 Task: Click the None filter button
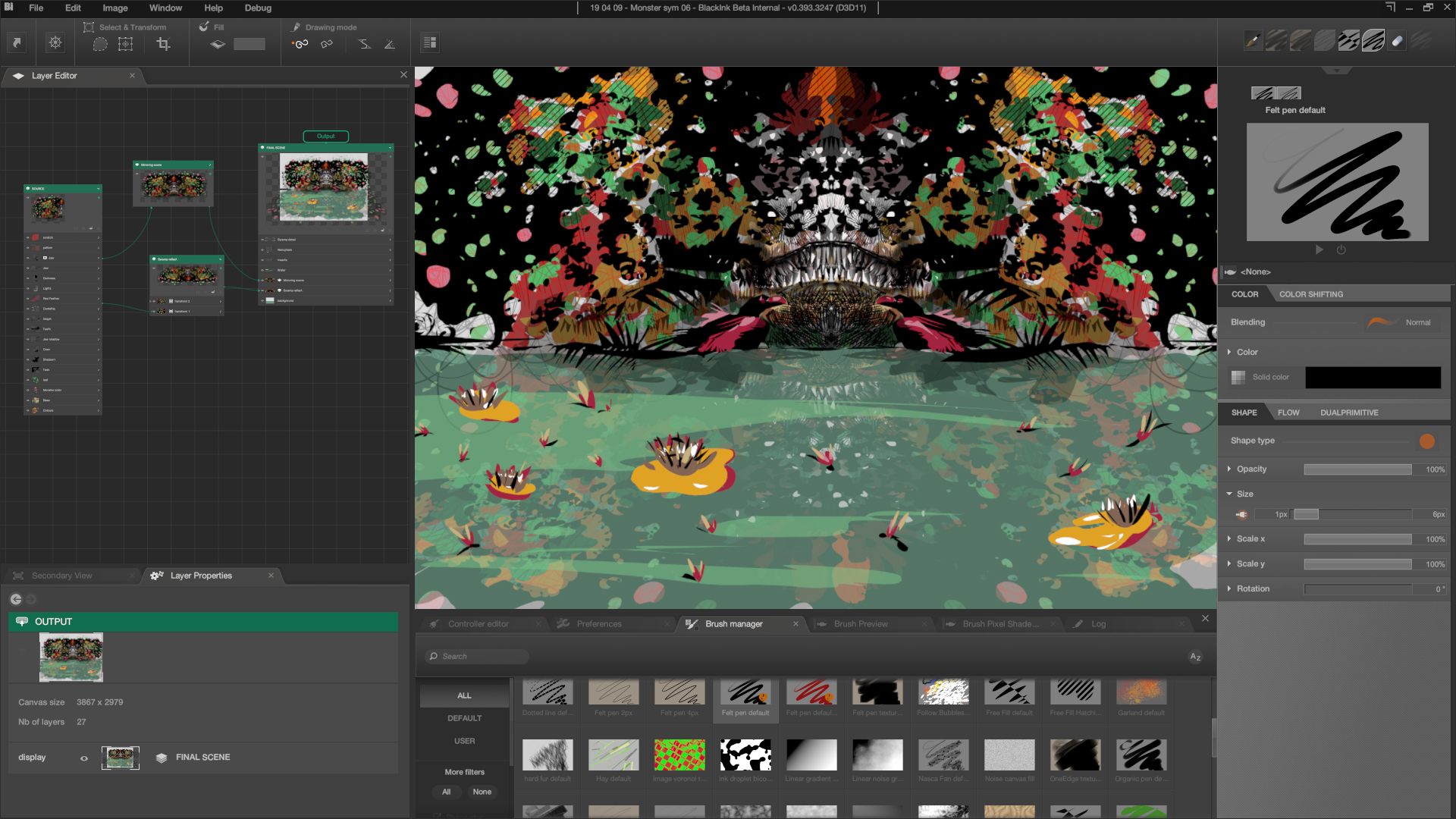(482, 792)
